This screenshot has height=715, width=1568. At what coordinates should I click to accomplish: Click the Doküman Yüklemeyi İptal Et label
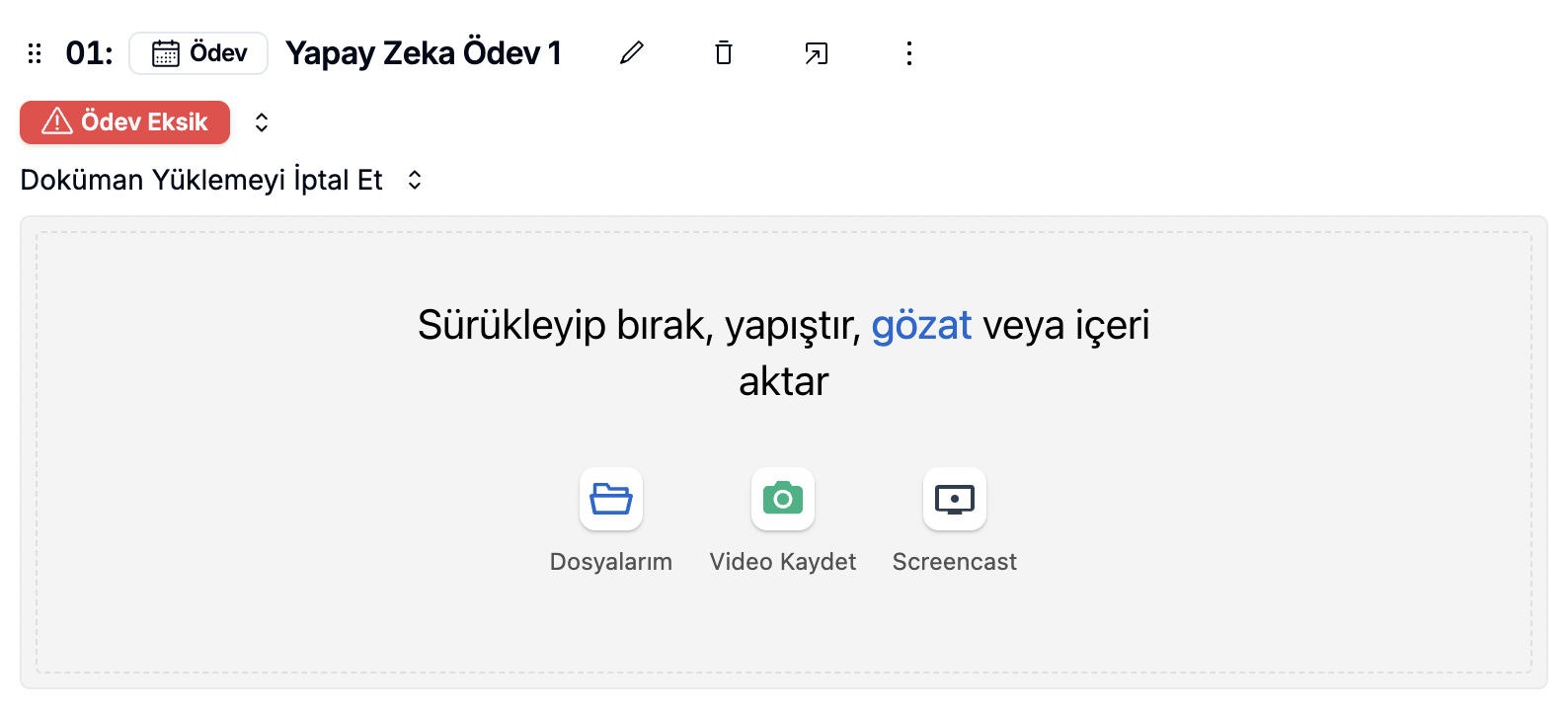pyautogui.click(x=201, y=180)
